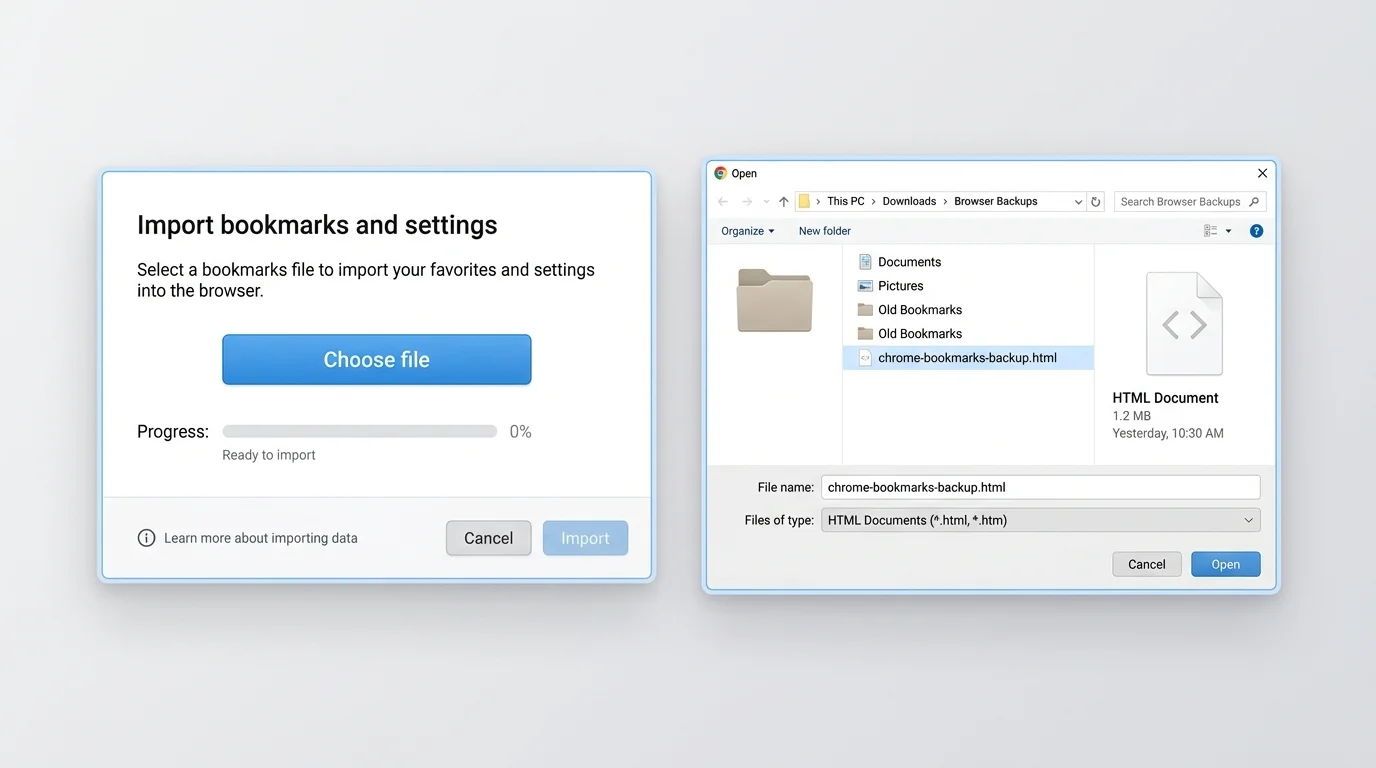Viewport: 1376px width, 768px height.
Task: Open the Files of type dropdown
Action: [x=1040, y=520]
